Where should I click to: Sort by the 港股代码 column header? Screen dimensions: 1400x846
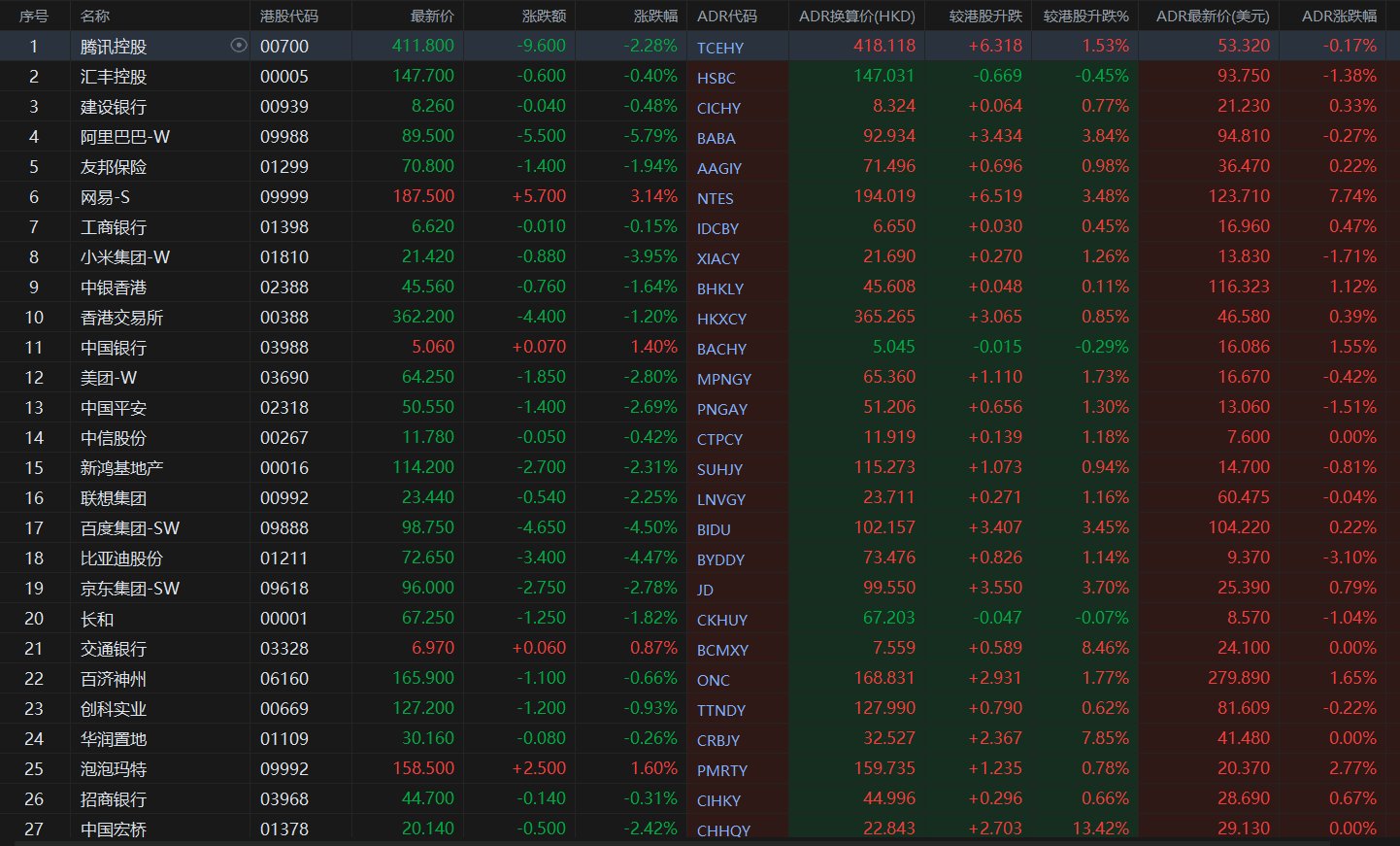click(289, 17)
